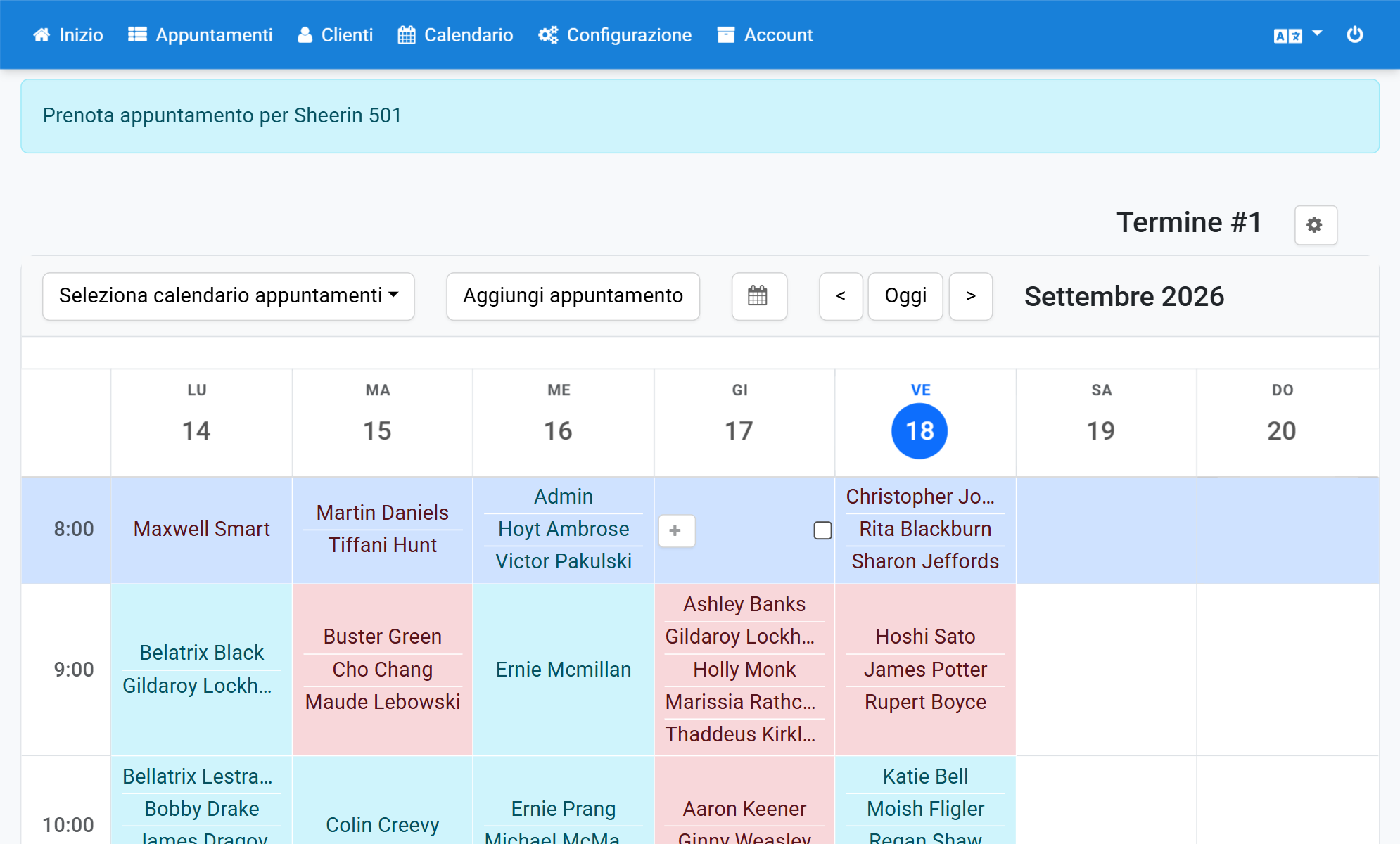Open Maxwell Smart appointment

[x=202, y=529]
